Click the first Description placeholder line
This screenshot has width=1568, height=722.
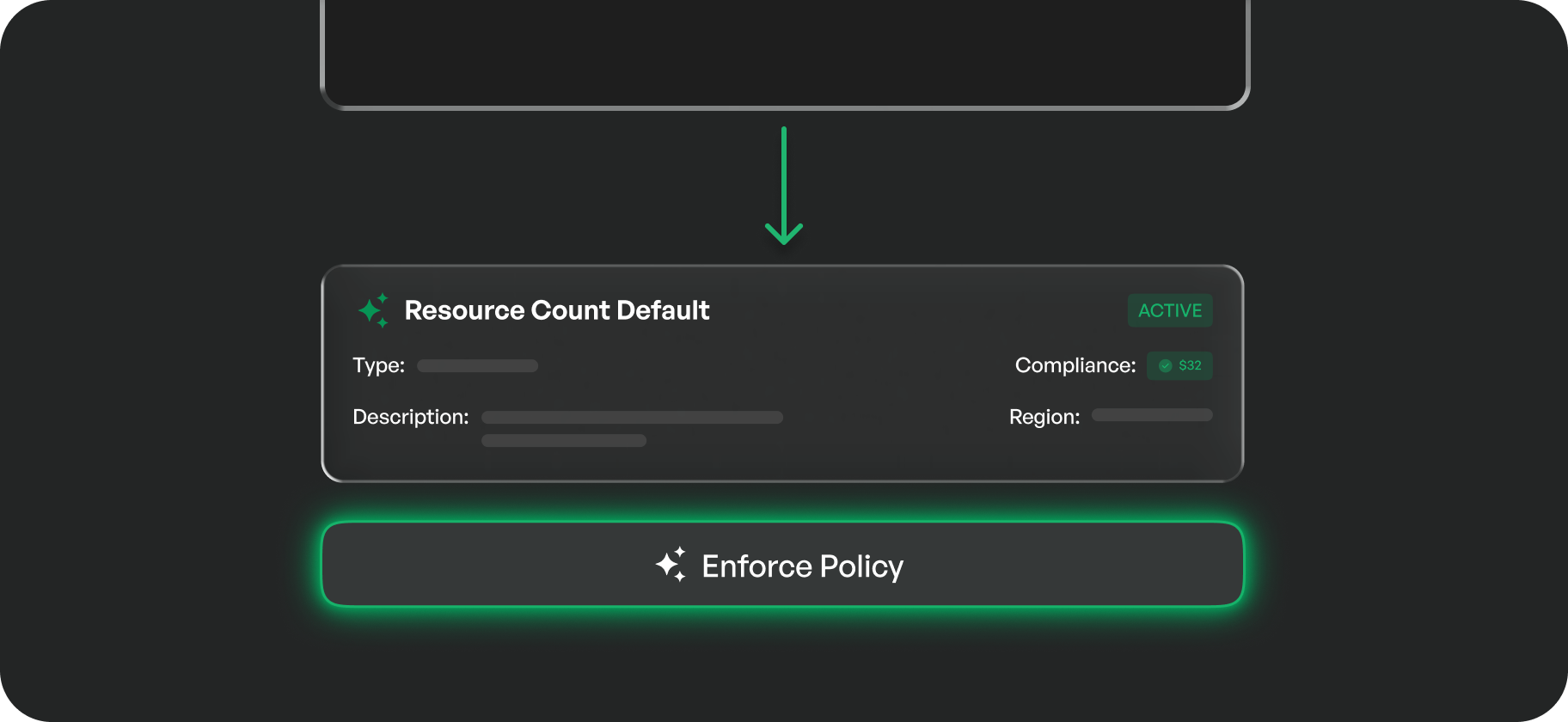coord(632,418)
